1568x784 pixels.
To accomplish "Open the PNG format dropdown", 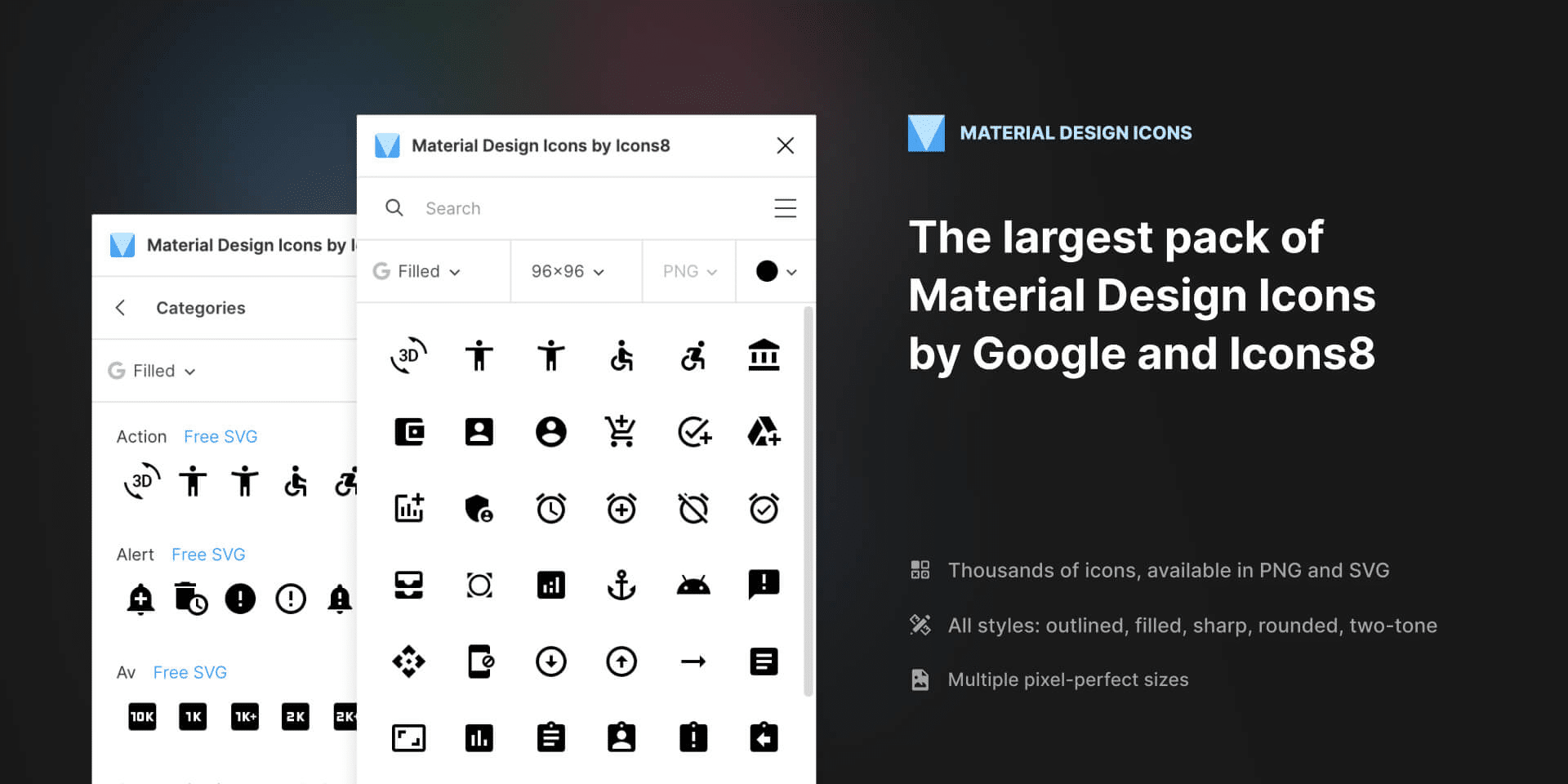I will 688,271.
